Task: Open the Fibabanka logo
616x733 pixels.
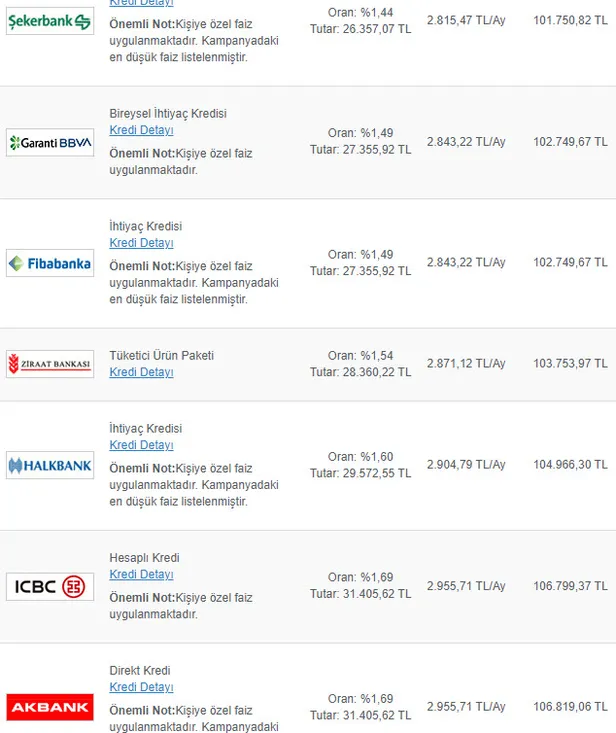Action: pyautogui.click(x=50, y=264)
